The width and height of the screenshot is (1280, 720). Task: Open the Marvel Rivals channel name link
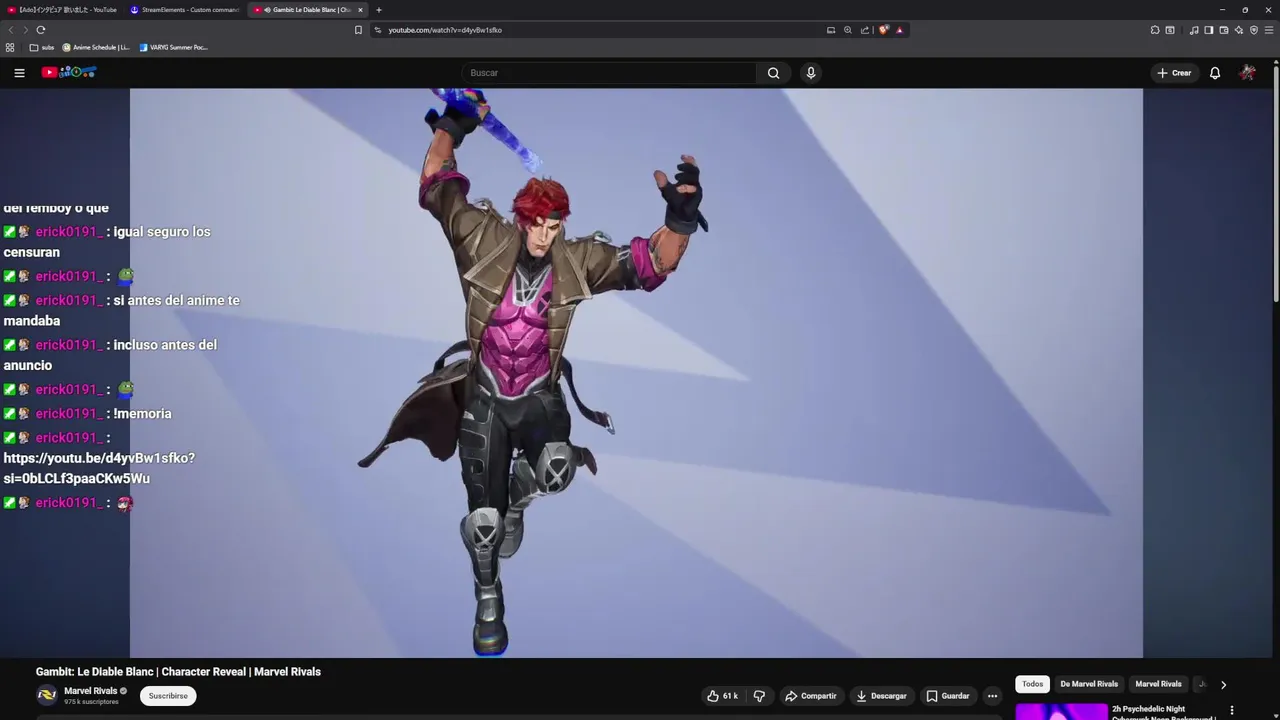click(91, 691)
